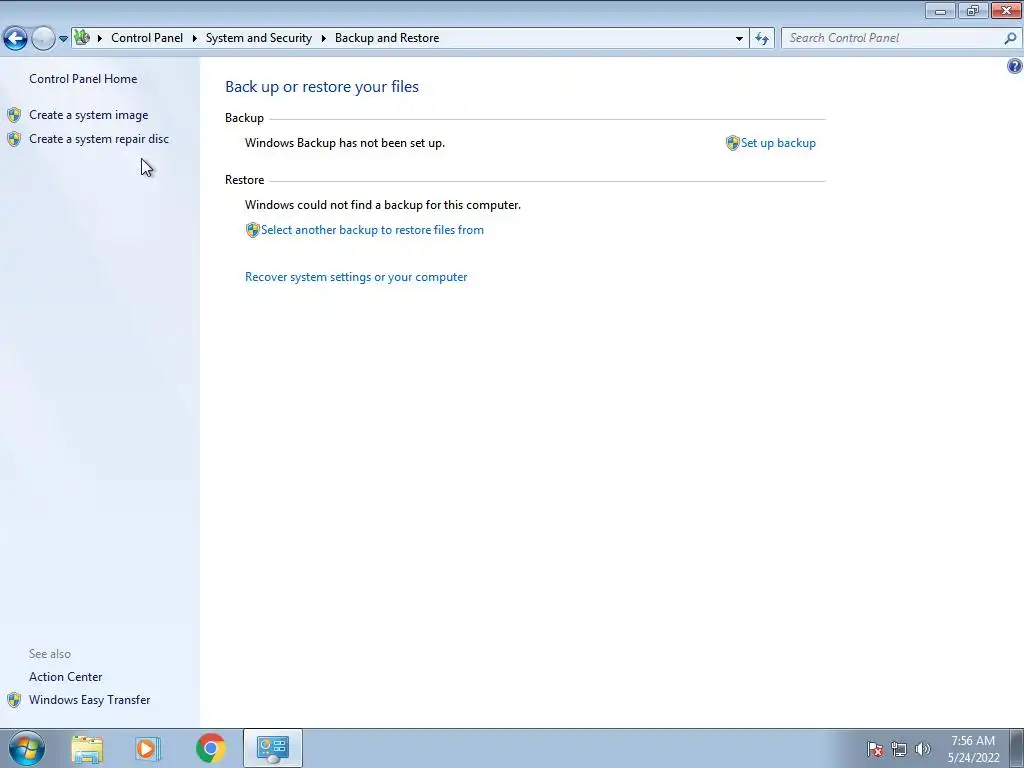Click 'Windows could not find a backup' text
Image resolution: width=1024 pixels, height=768 pixels.
pos(383,205)
